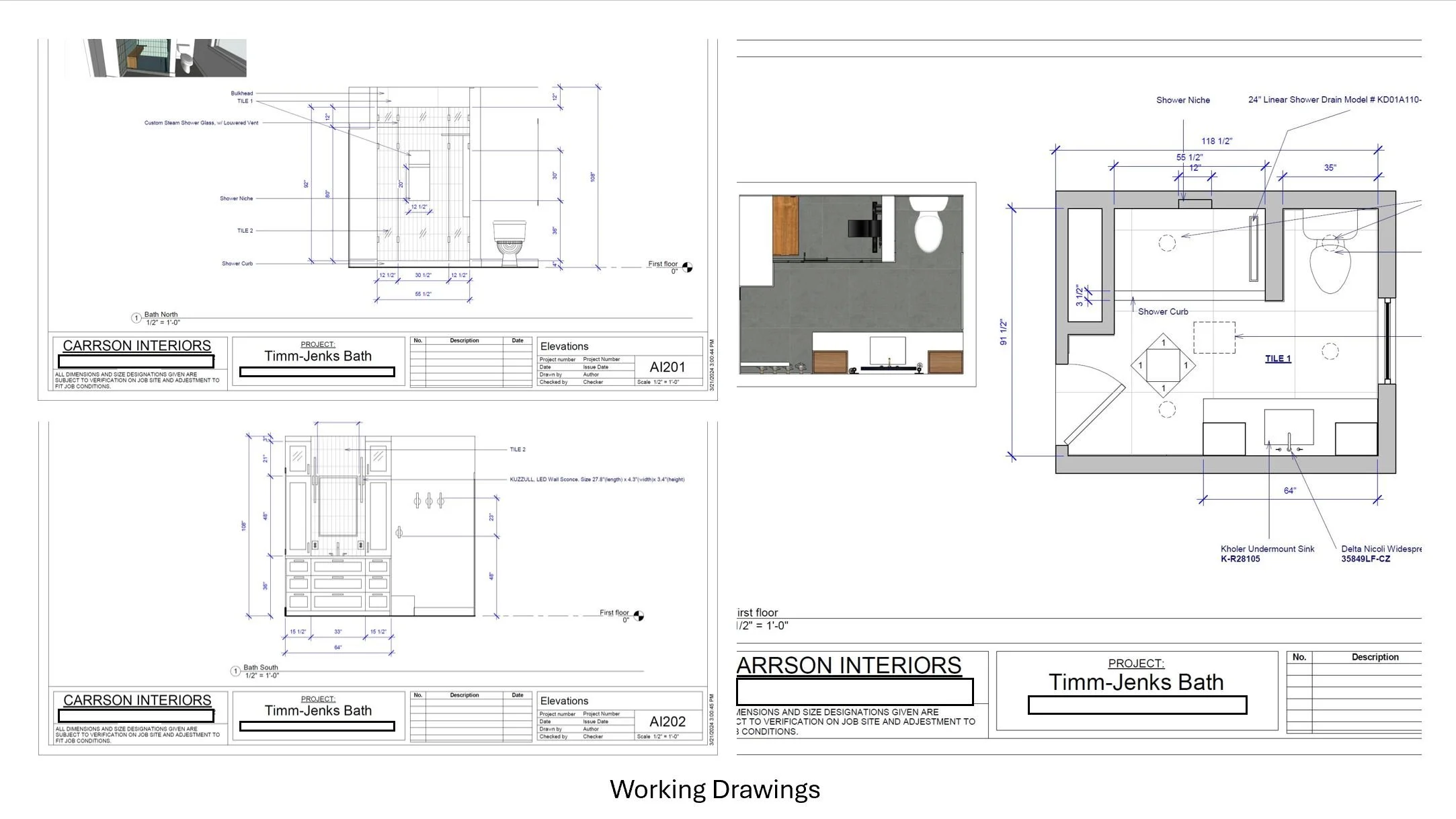Click the K-R28105 sink model number

[1240, 559]
